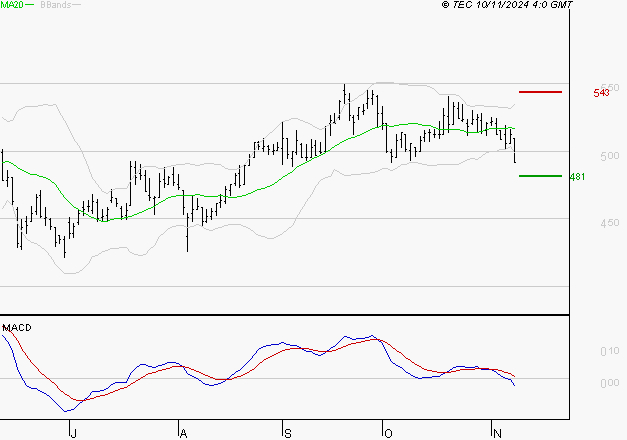Click the A month axis label
This screenshot has width=627, height=440.
click(183, 433)
